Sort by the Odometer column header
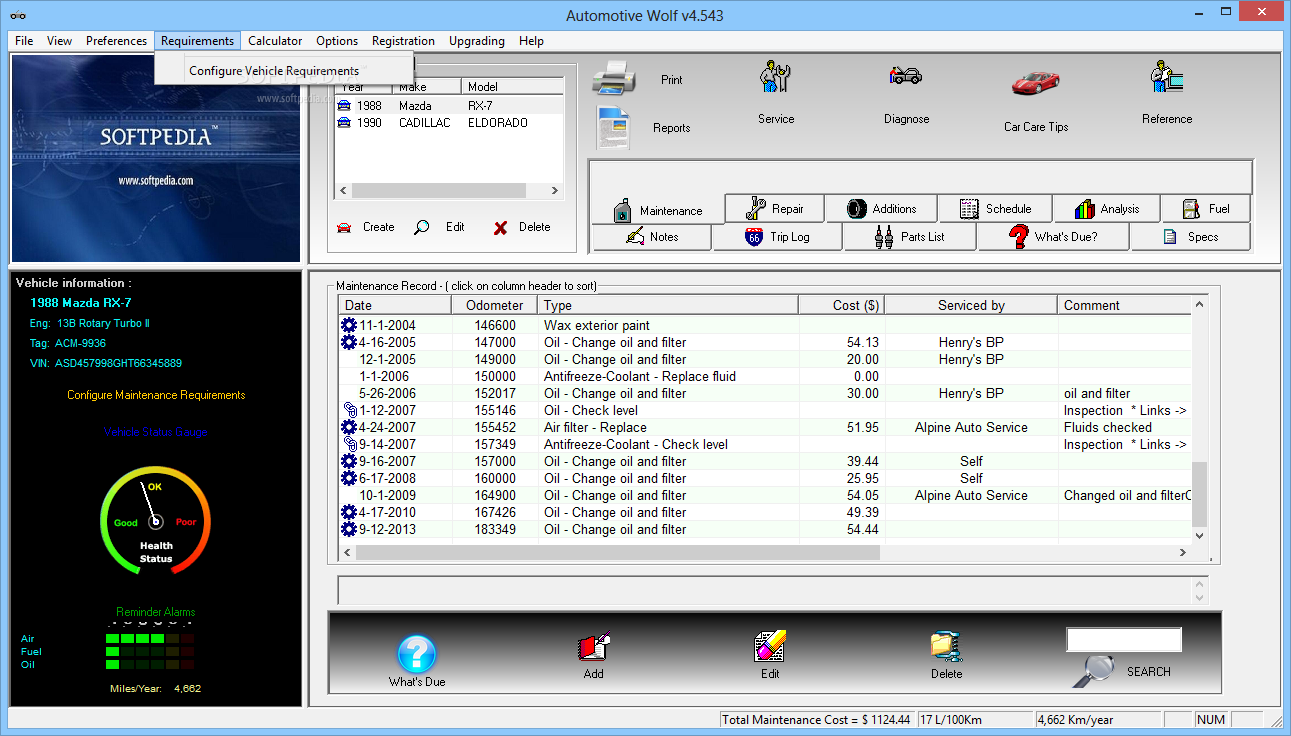1291x736 pixels. [494, 305]
